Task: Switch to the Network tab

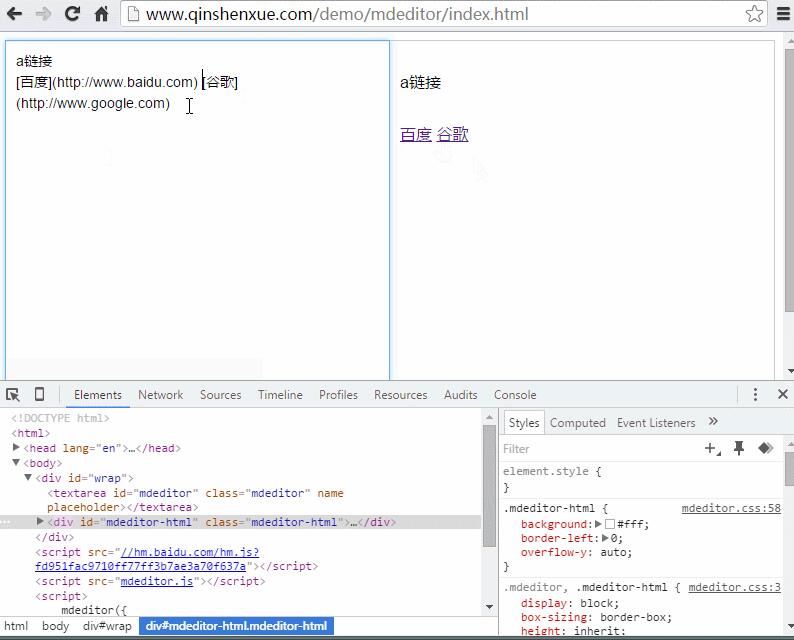Action: click(x=160, y=395)
